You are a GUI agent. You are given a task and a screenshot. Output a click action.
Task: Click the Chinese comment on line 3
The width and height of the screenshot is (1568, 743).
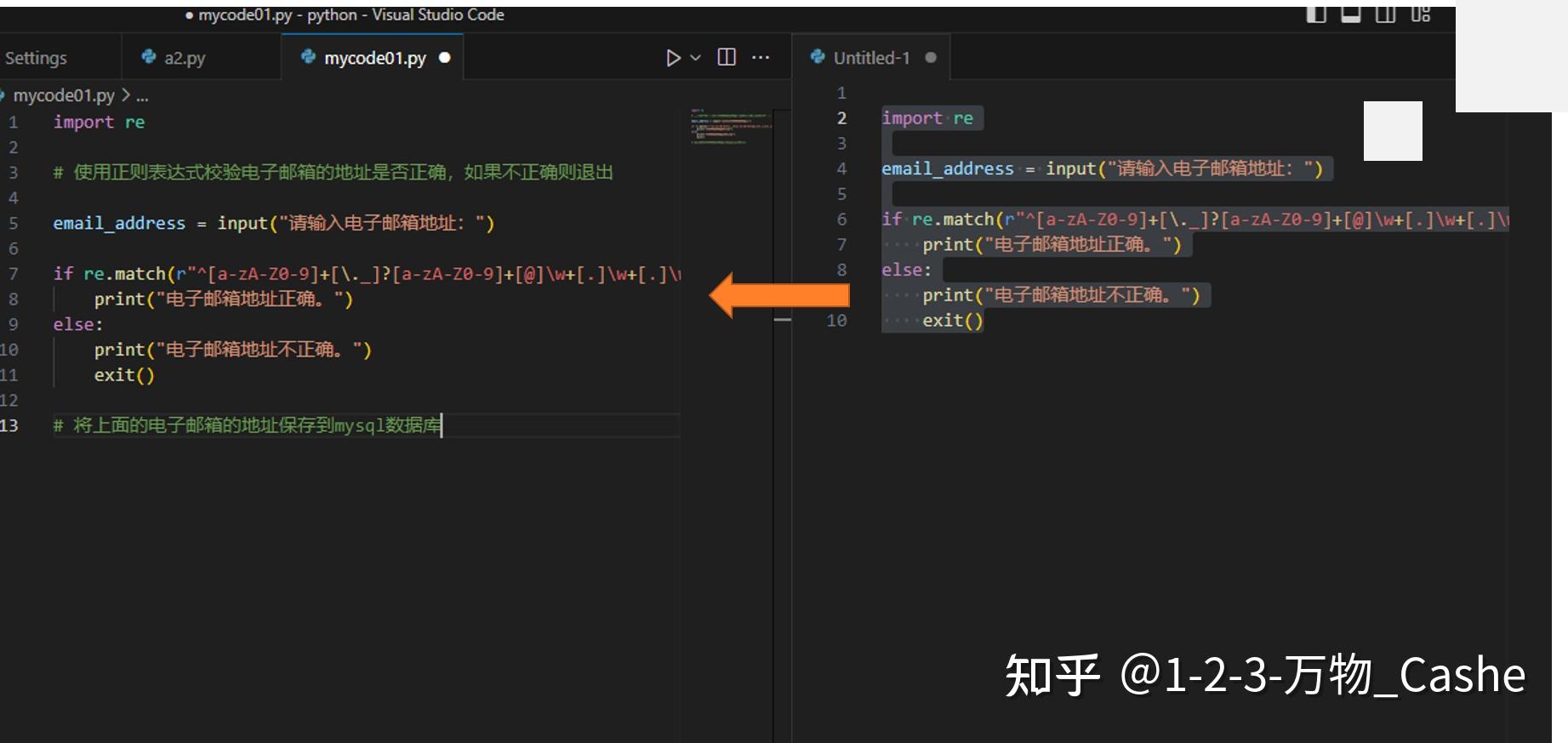click(333, 172)
